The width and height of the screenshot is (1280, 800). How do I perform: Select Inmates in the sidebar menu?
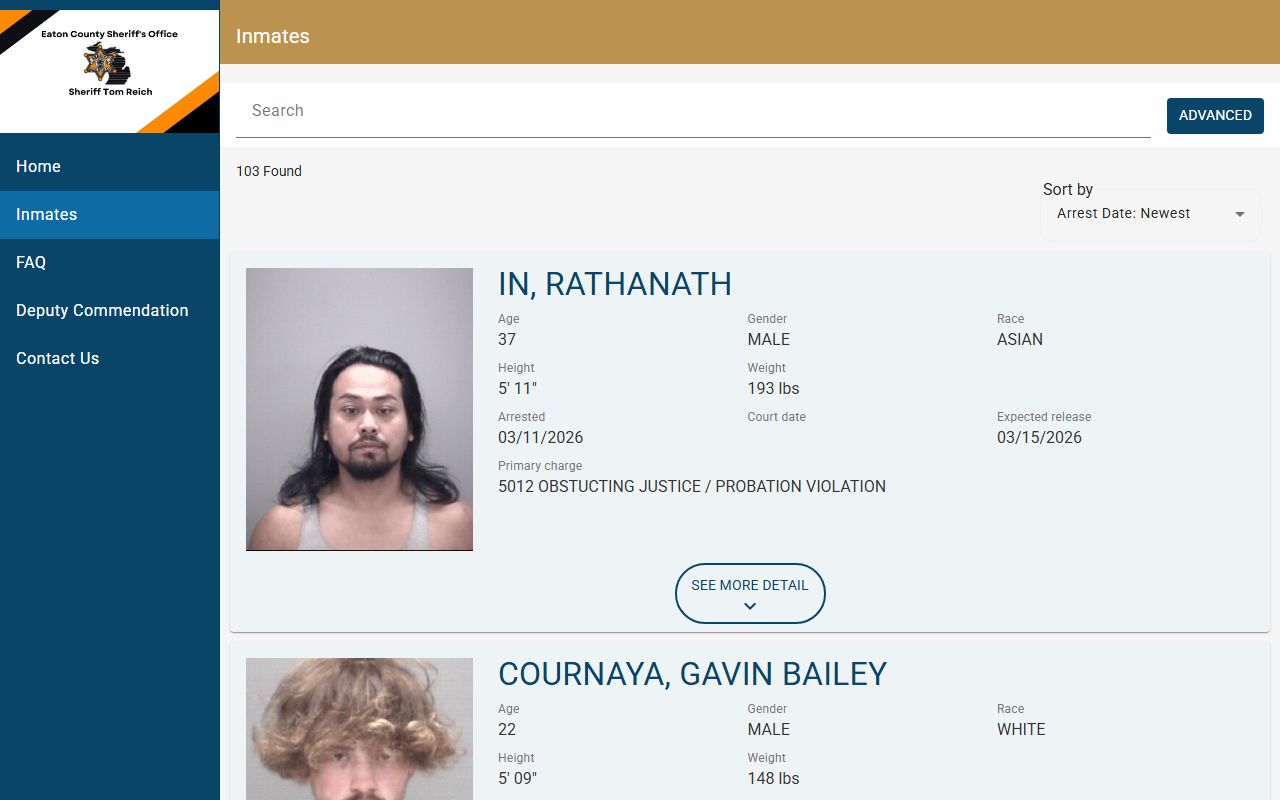pyautogui.click(x=109, y=215)
